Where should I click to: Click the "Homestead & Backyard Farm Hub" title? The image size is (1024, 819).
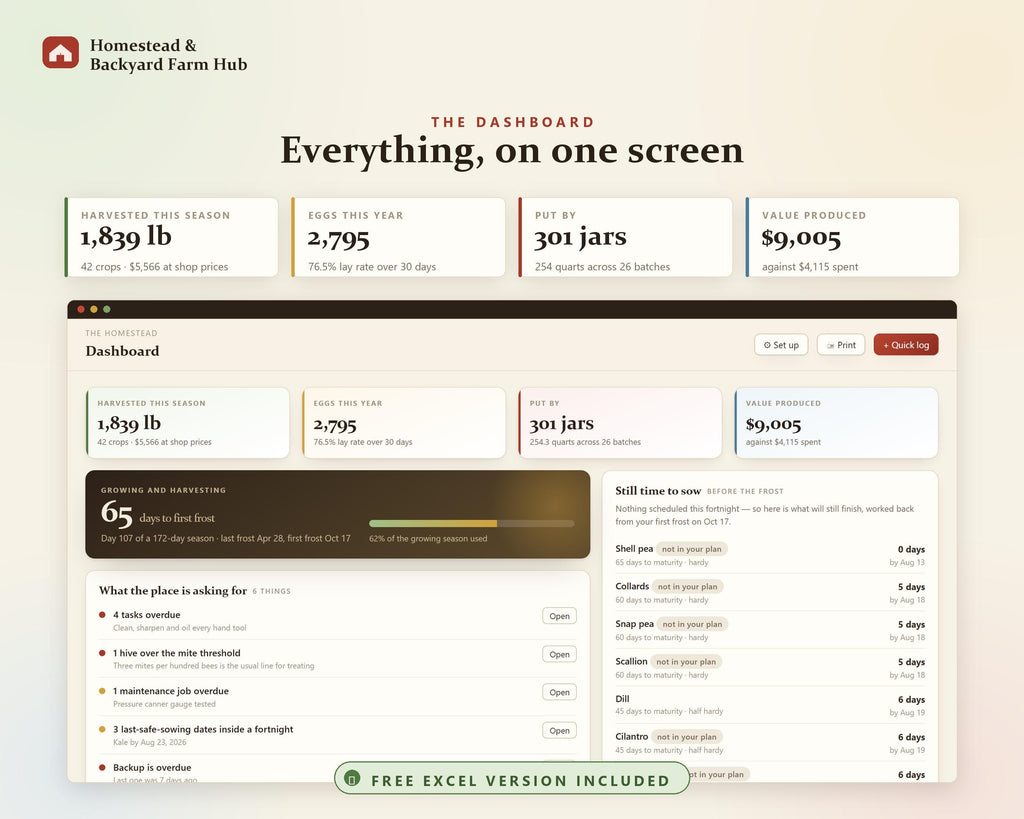point(168,55)
